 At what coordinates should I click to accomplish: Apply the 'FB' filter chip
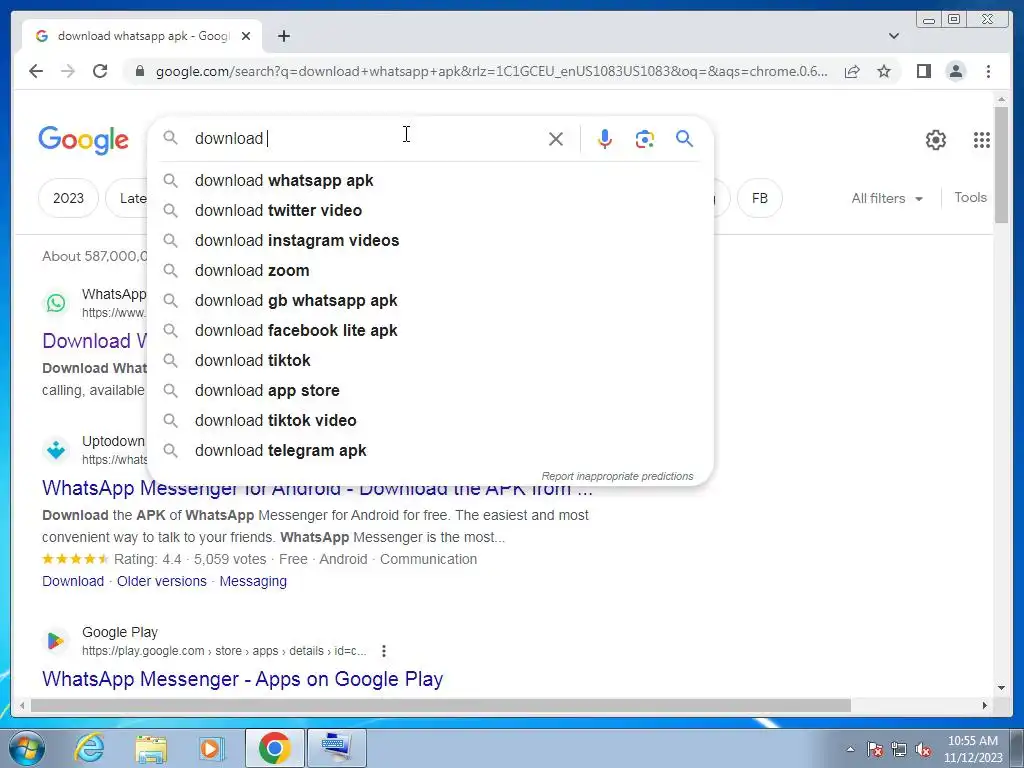[760, 198]
